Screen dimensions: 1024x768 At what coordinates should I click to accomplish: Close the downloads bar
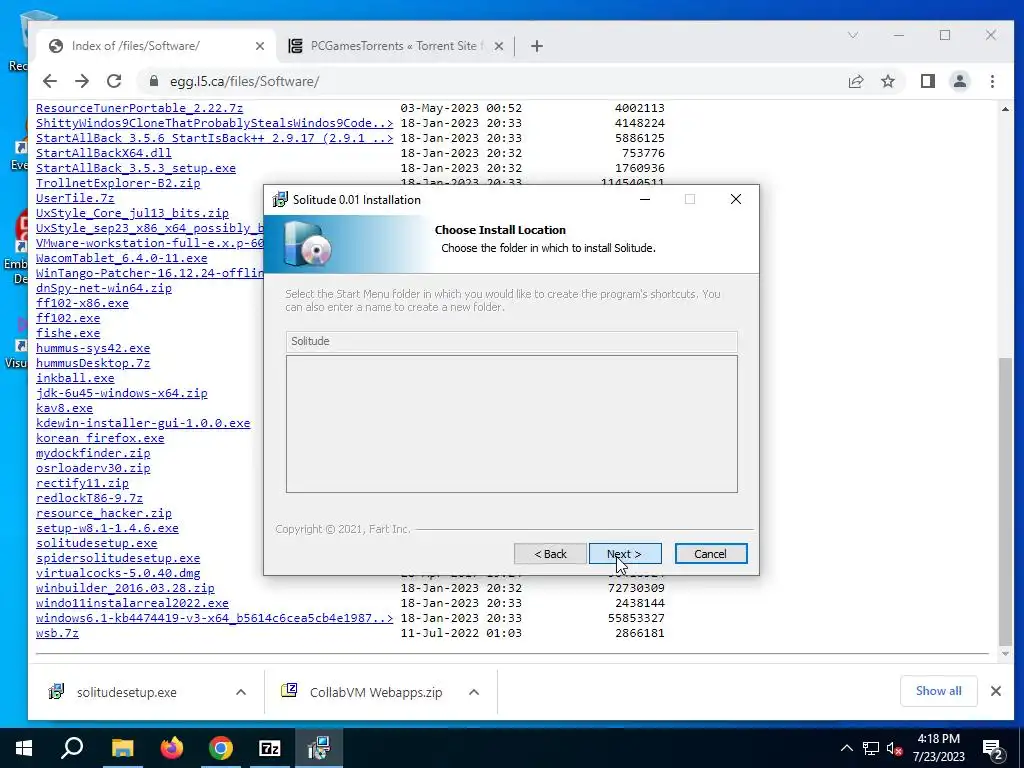point(995,691)
